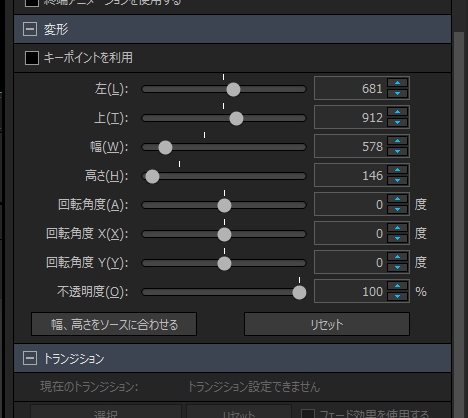Collapse the トランジション section
Screen dimensions: 468x418
(x=30, y=359)
